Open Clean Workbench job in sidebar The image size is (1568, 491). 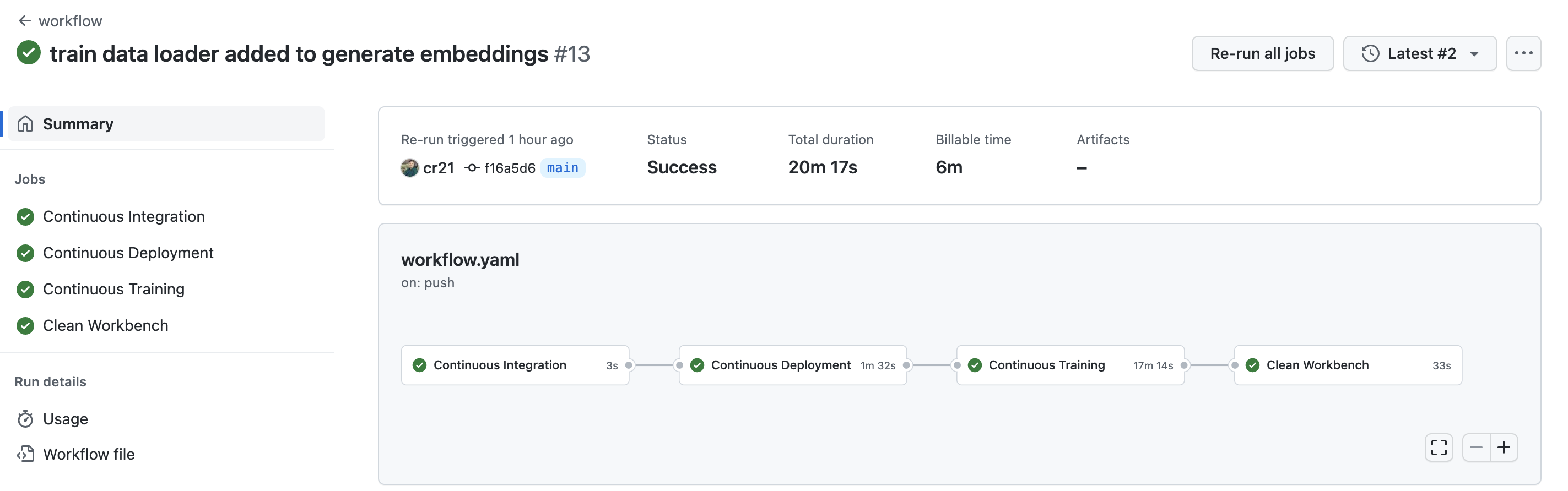click(x=105, y=326)
